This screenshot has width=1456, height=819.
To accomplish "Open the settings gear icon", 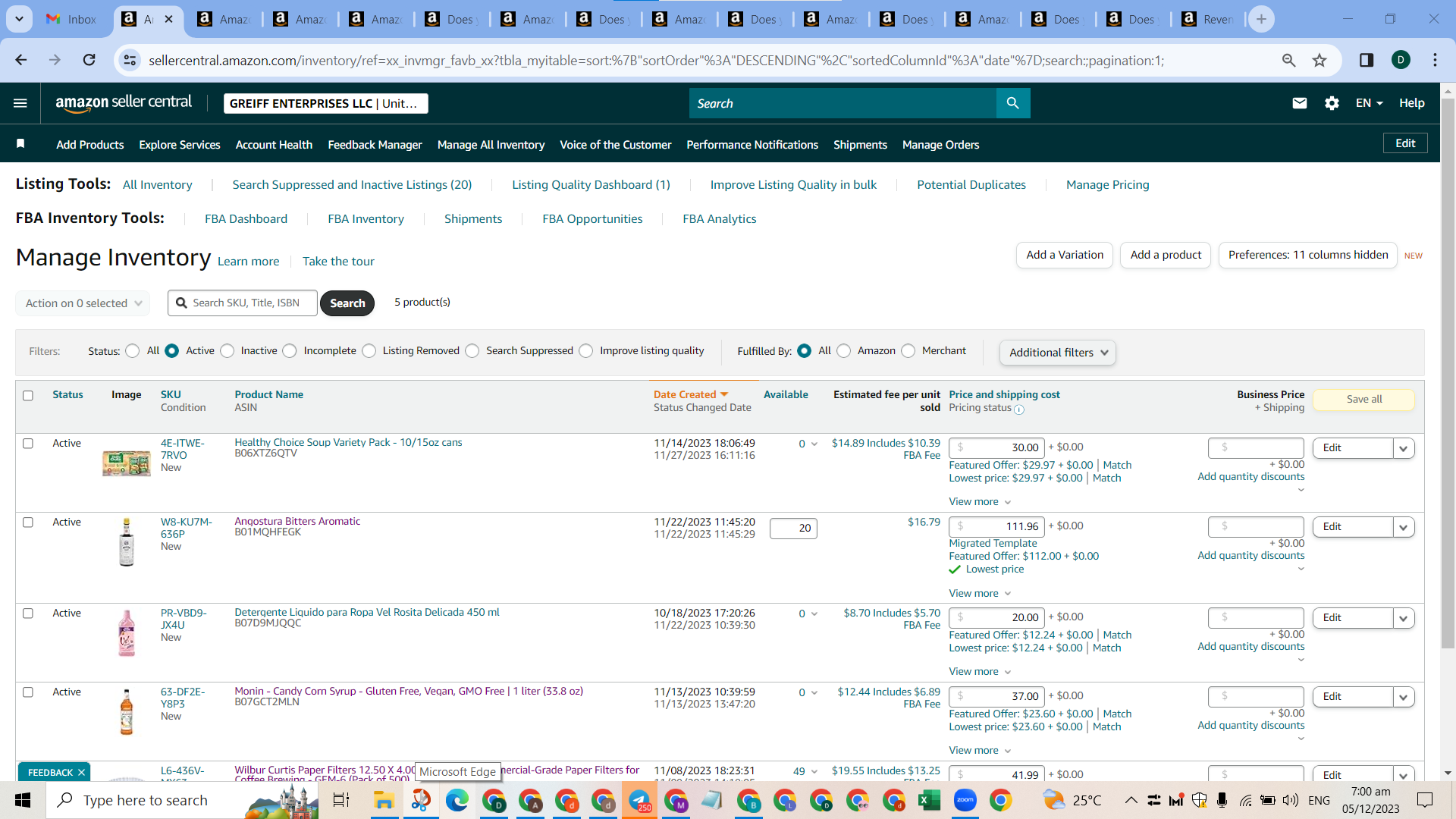I will pos(1332,103).
